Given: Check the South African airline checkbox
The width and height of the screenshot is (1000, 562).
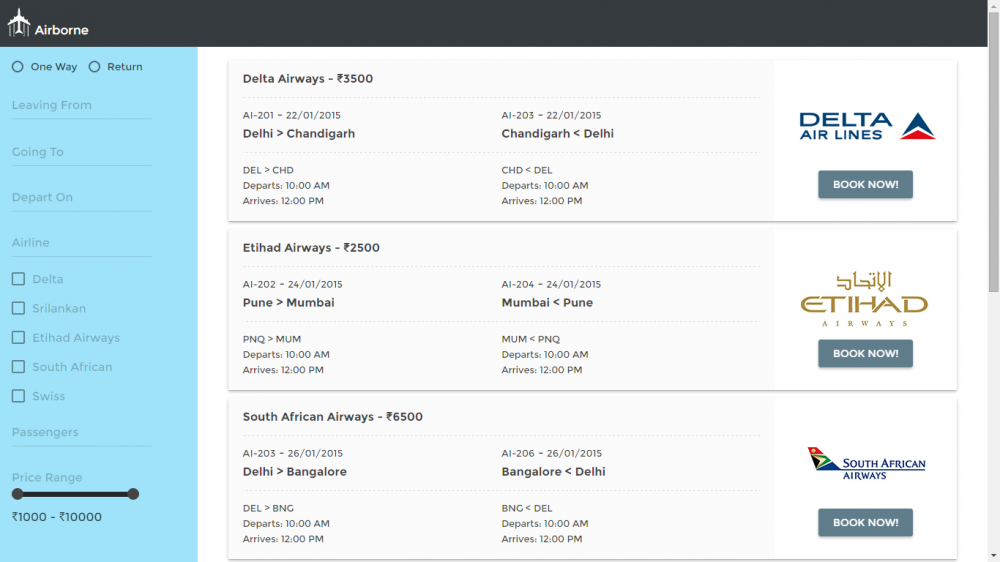Looking at the screenshot, I should pos(18,367).
